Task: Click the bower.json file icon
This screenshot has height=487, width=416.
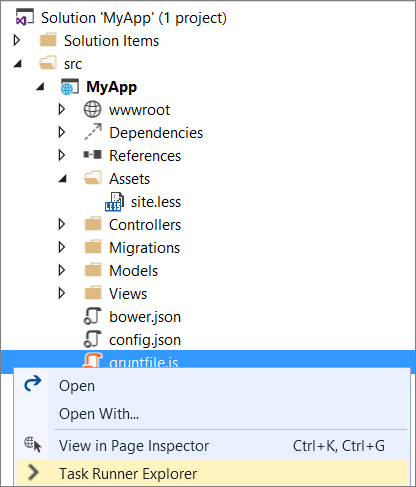Action: 92,316
